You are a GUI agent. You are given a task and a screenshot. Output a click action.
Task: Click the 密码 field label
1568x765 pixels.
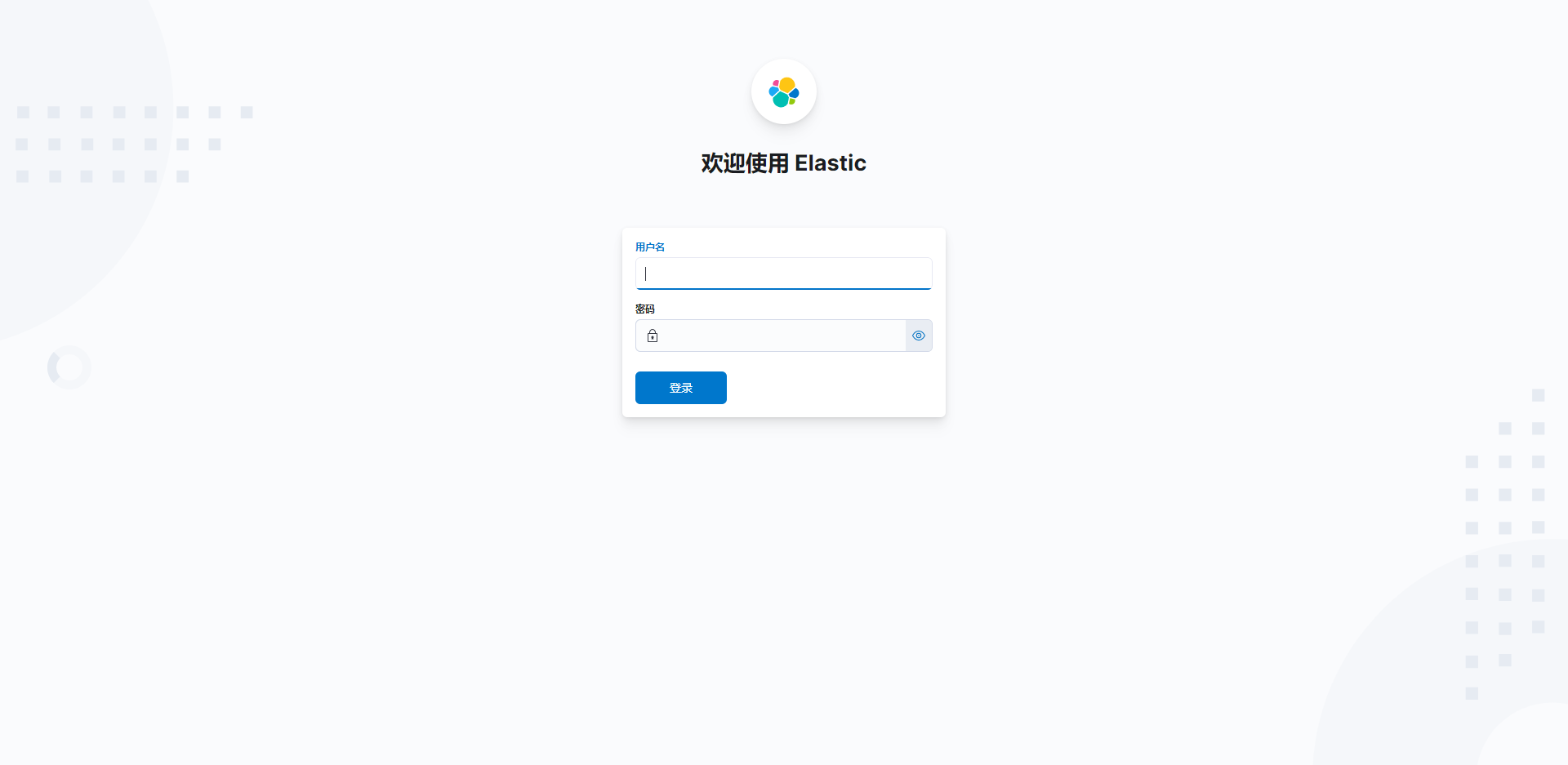click(x=645, y=309)
